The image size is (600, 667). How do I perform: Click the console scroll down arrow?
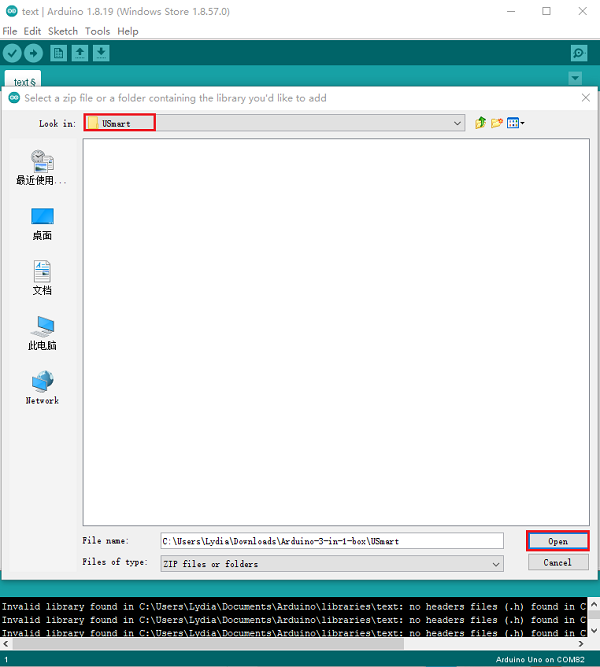pos(594,630)
